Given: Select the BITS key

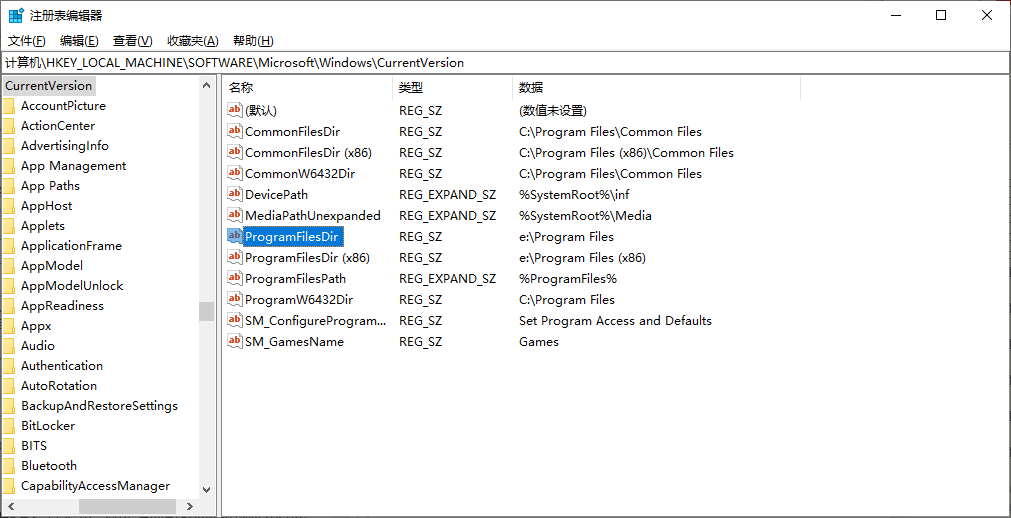Looking at the screenshot, I should click(x=34, y=446).
